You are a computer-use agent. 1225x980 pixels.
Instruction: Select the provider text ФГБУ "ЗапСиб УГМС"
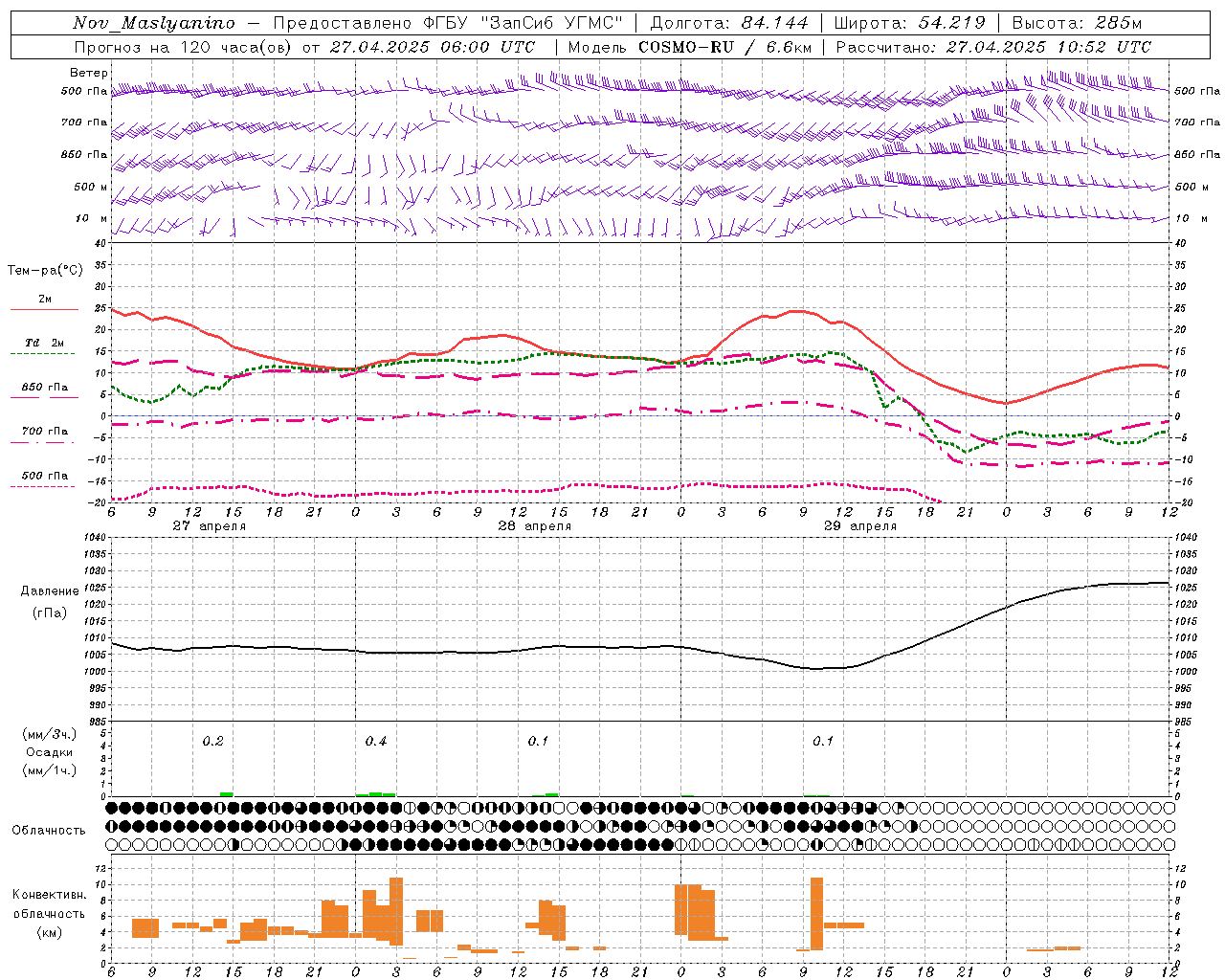(x=523, y=23)
